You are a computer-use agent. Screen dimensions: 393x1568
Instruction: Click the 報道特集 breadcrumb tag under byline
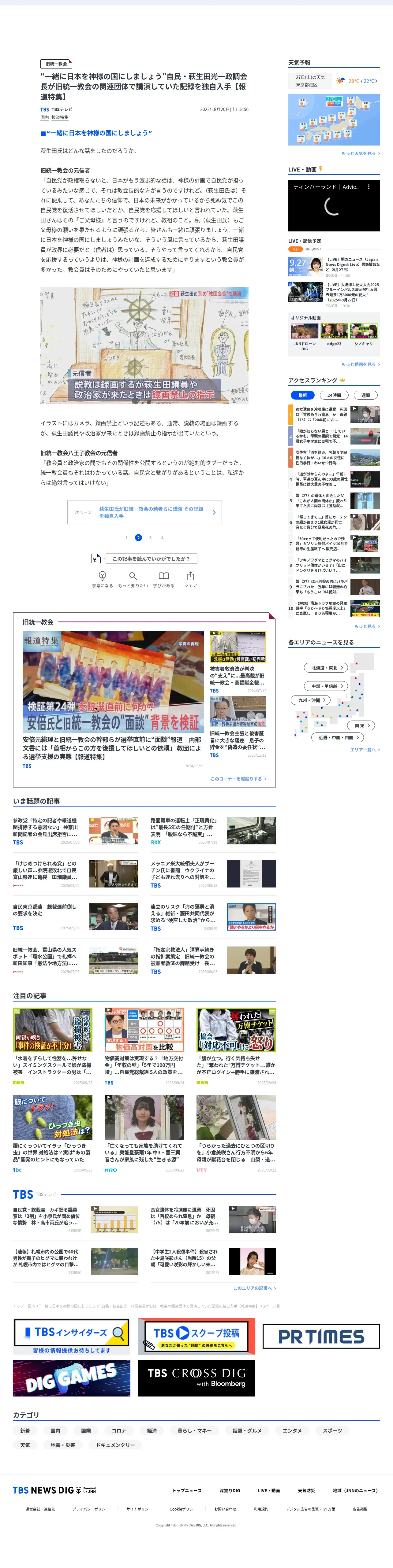coord(60,117)
